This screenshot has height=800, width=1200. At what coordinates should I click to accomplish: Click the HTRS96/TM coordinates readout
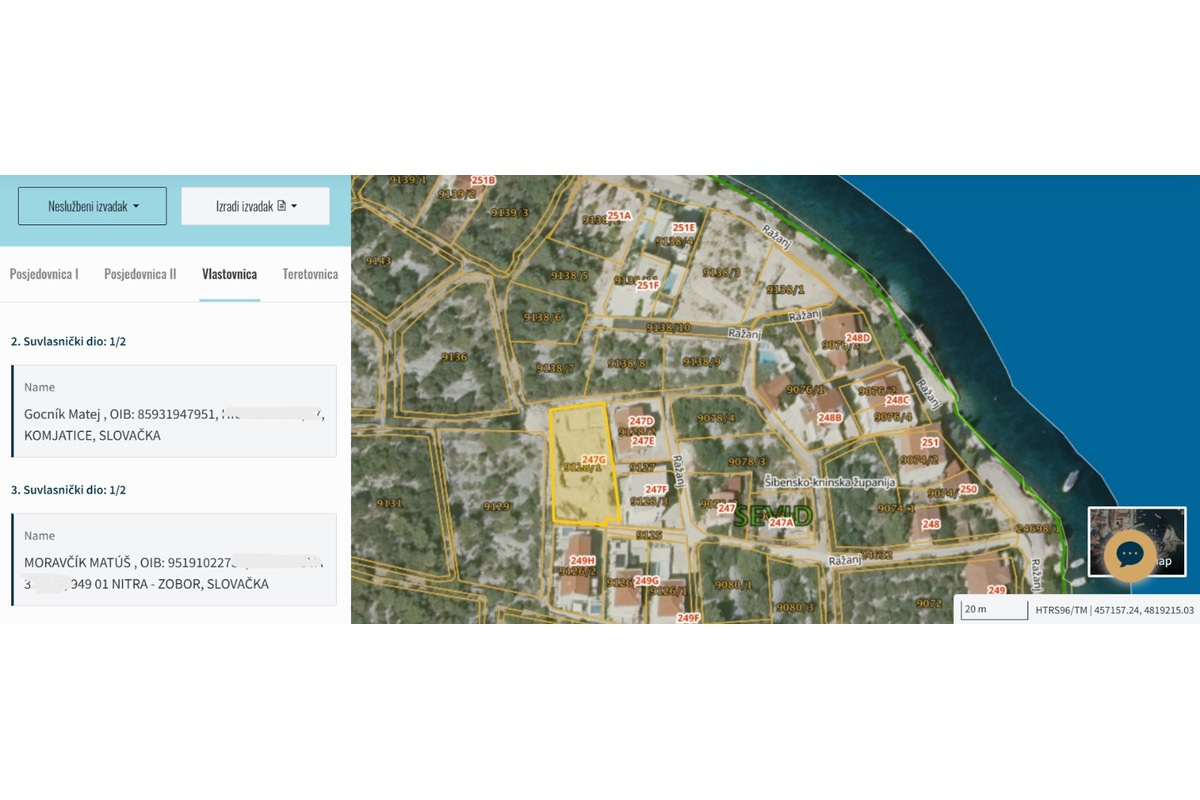1114,610
